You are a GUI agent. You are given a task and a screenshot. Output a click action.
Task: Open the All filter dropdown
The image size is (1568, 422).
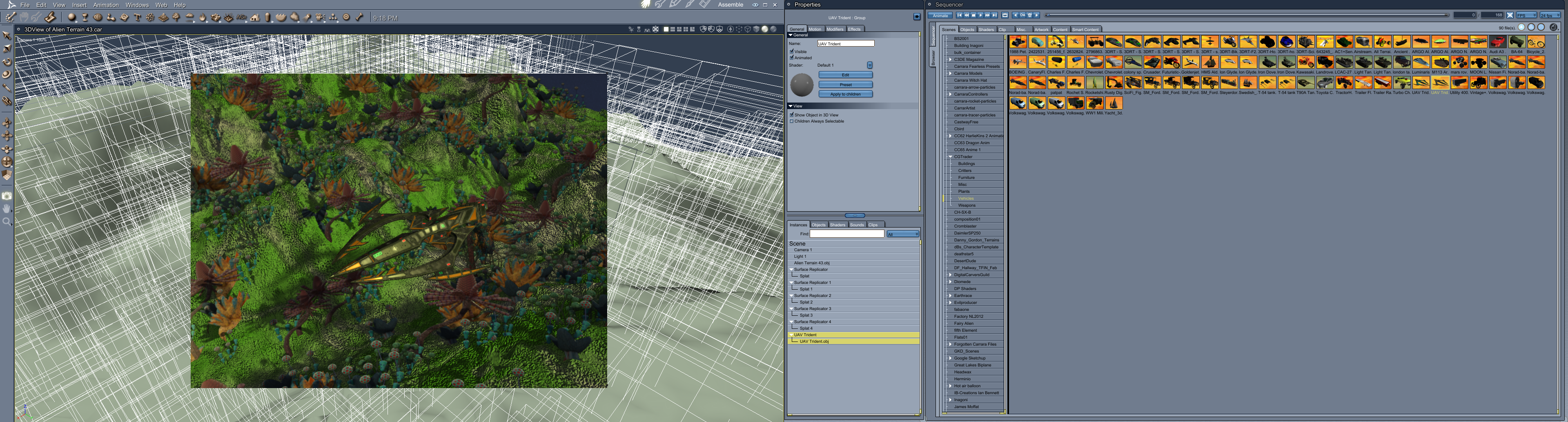903,234
